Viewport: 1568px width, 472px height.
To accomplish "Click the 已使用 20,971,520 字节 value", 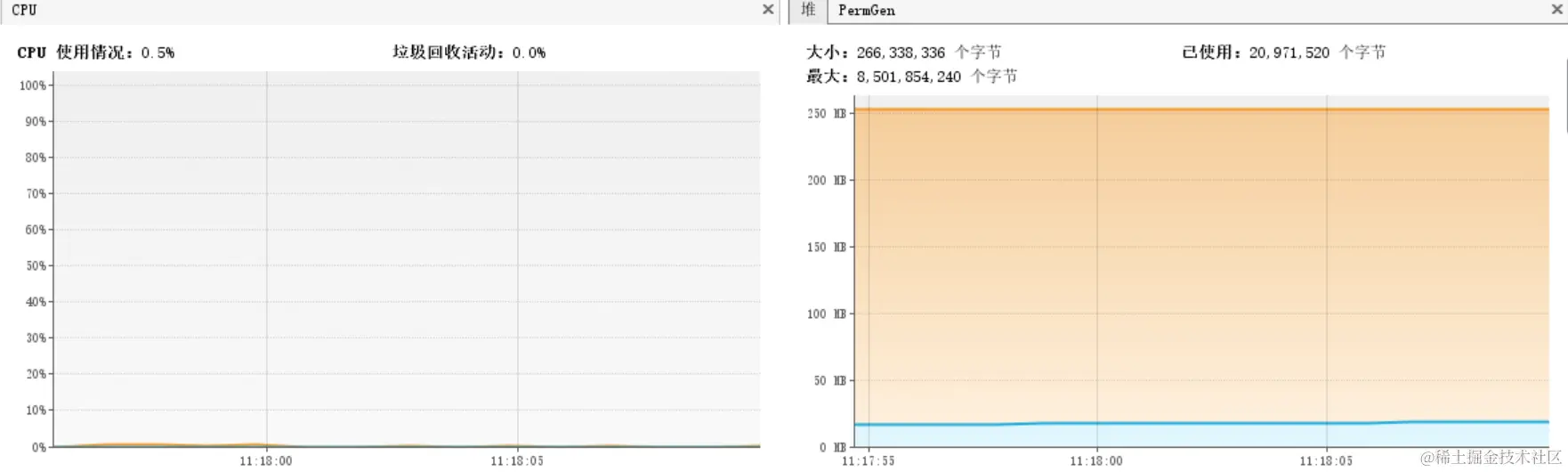I will coord(1283,53).
